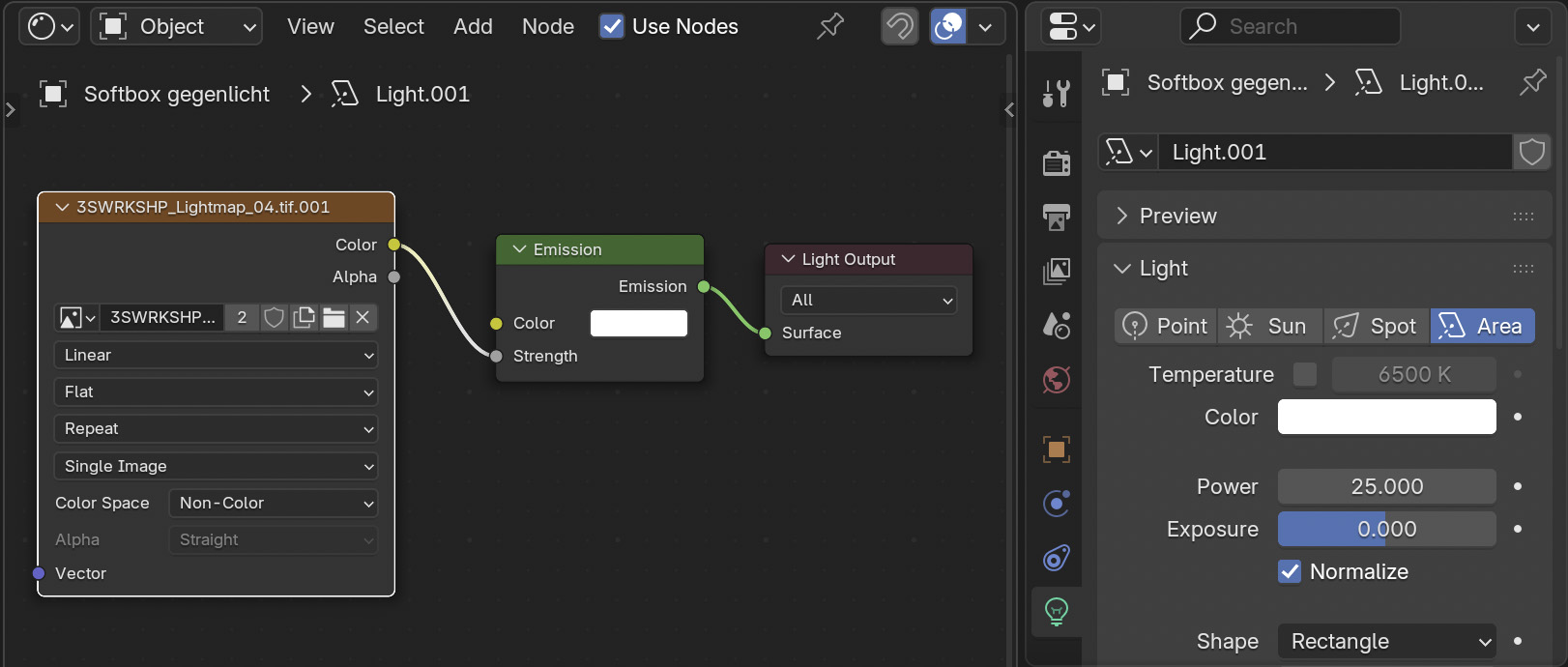The height and width of the screenshot is (667, 1568).
Task: Open the Add menu
Action: coord(473,26)
